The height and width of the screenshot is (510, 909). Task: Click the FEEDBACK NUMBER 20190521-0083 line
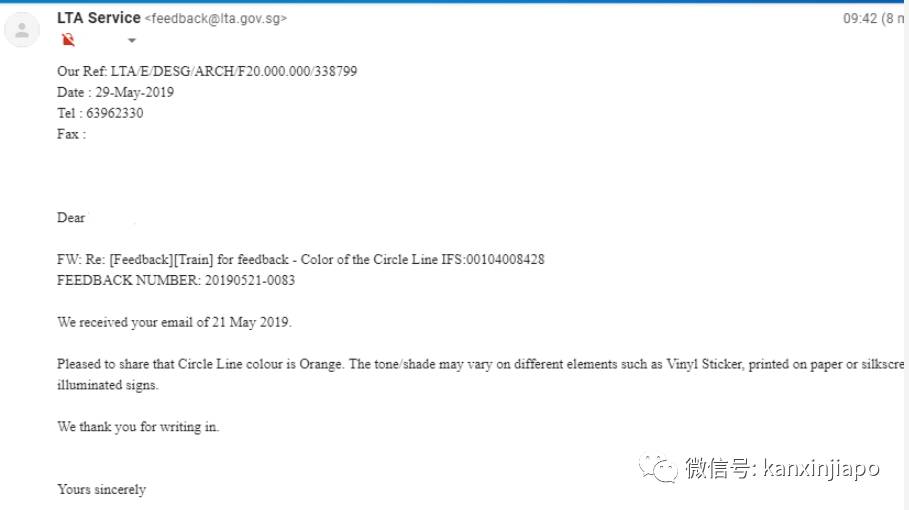point(176,280)
